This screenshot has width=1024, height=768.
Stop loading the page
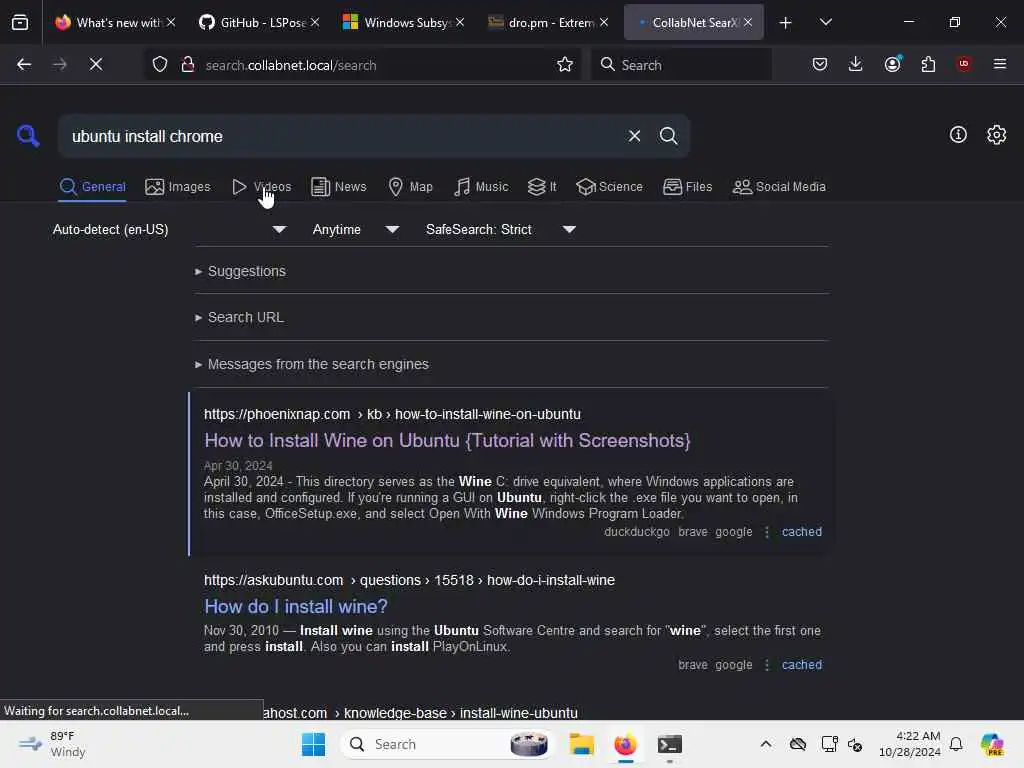96,64
